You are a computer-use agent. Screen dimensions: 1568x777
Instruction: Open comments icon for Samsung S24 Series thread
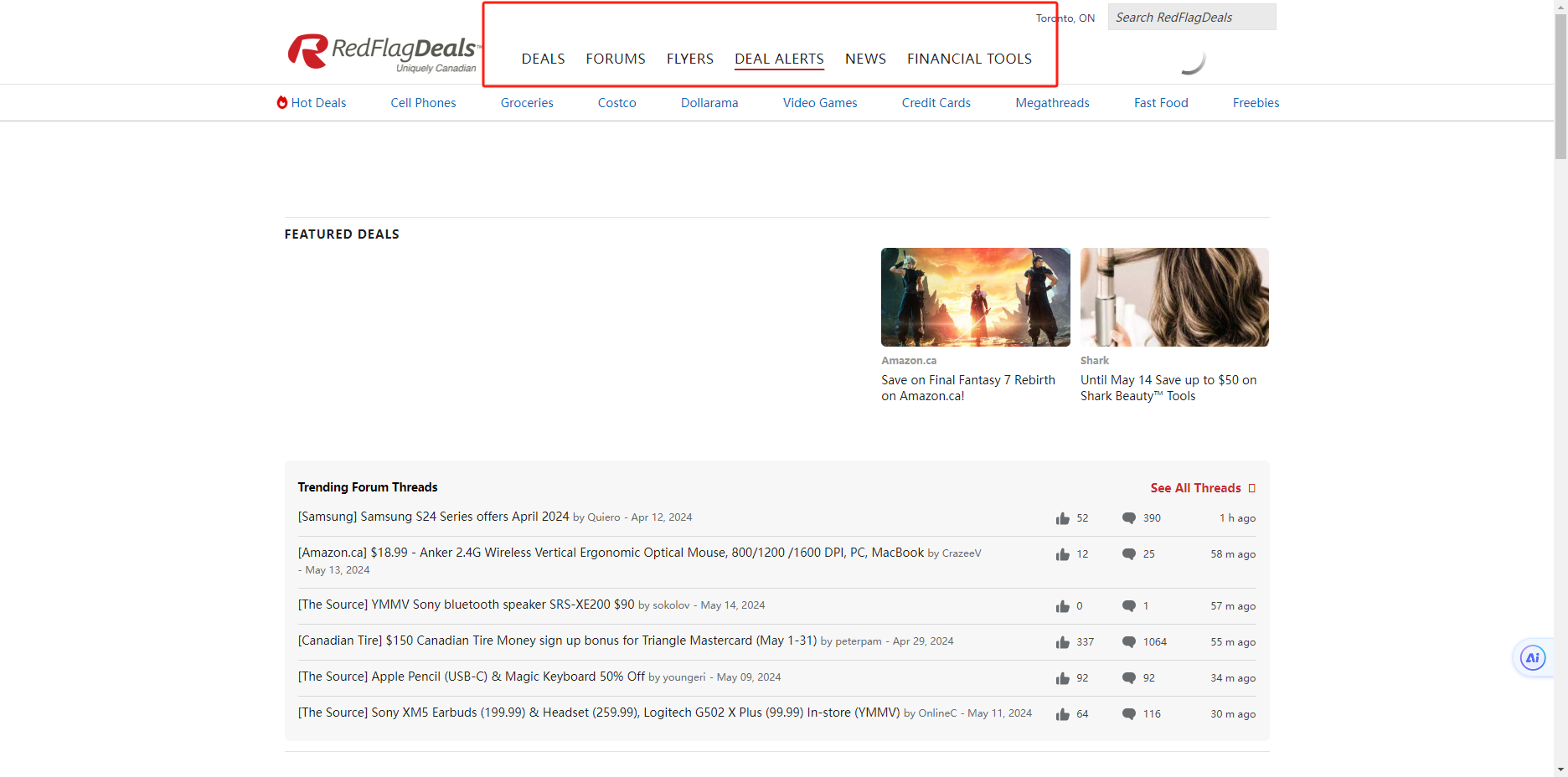(1129, 518)
